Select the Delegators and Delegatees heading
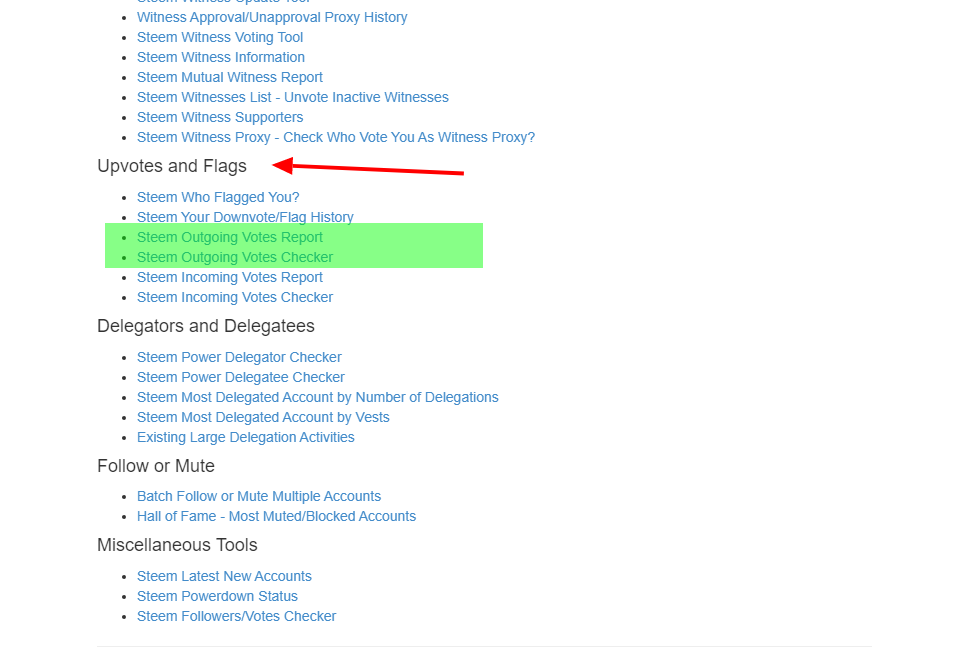Image resolution: width=969 pixels, height=658 pixels. point(206,326)
